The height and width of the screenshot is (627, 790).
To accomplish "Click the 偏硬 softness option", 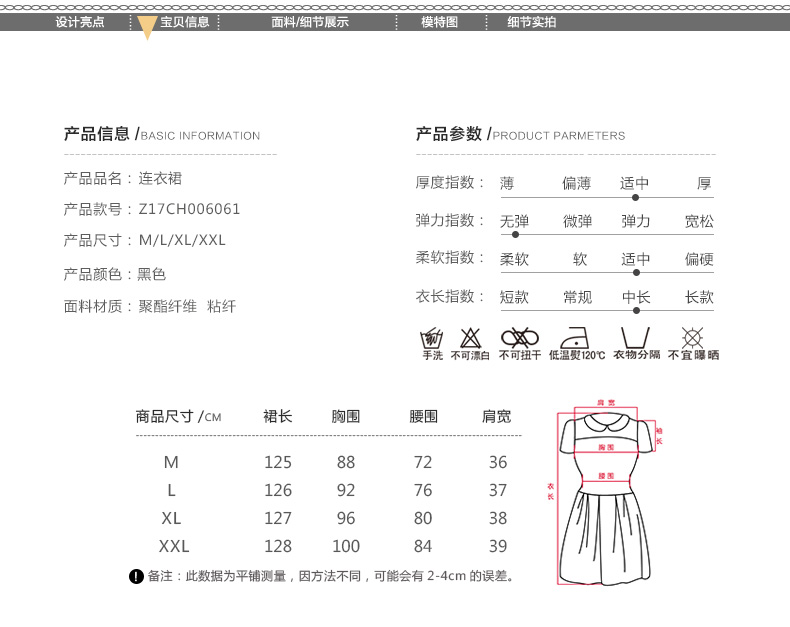I will 699,259.
